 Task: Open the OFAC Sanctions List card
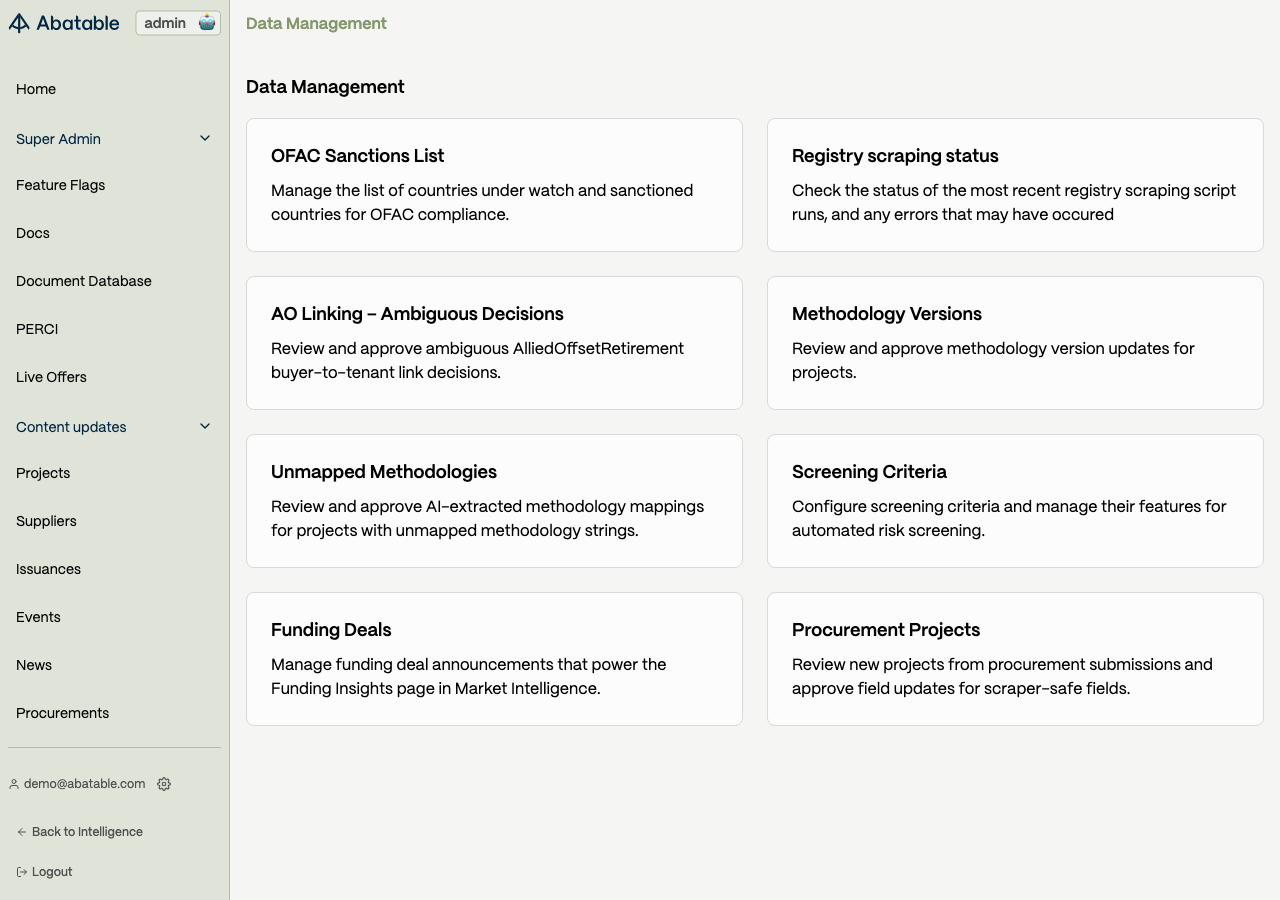coord(494,185)
